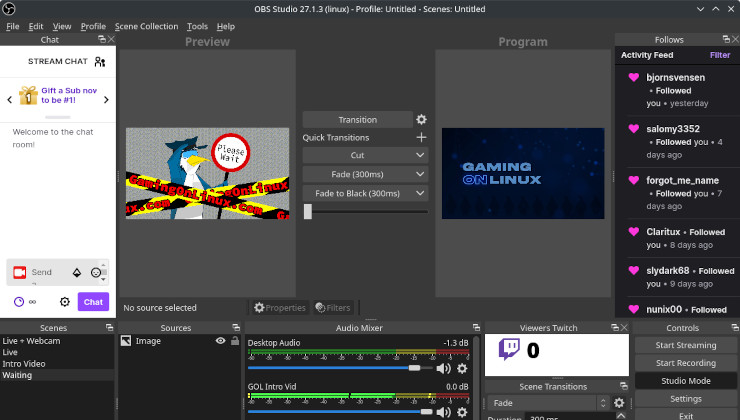Select the Image source row
This screenshot has height=420, width=740.
pyautogui.click(x=180, y=341)
